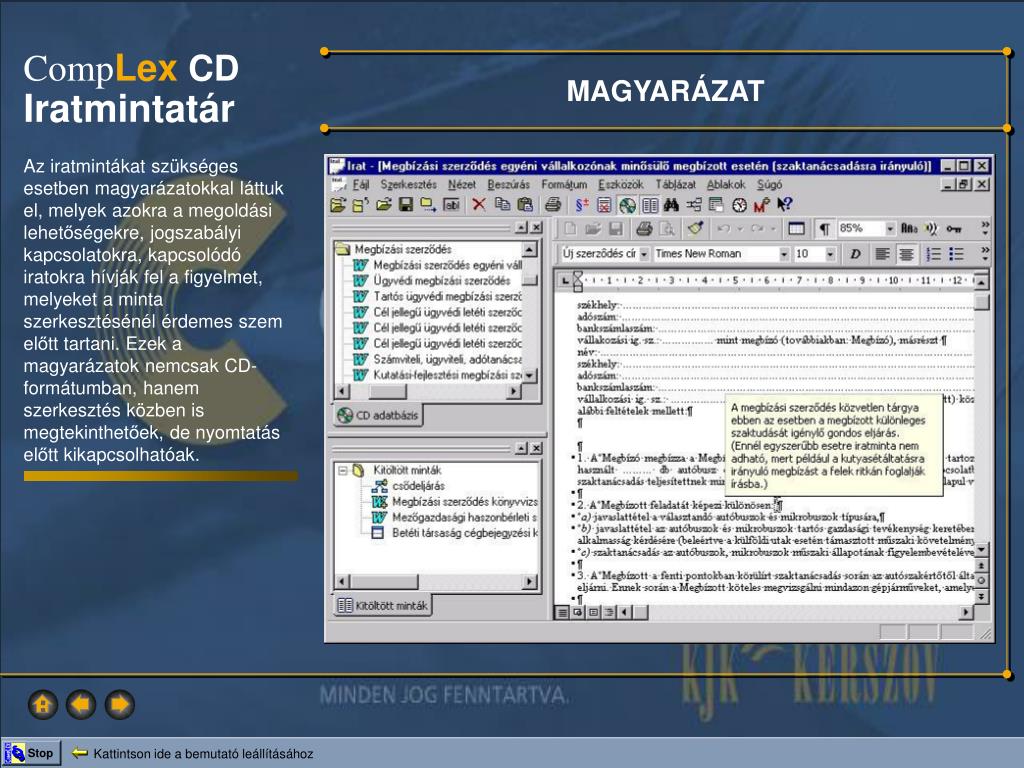Expand more buttons chevron on the standard toolbar
Screen dimensions: 1024x768
click(985, 227)
